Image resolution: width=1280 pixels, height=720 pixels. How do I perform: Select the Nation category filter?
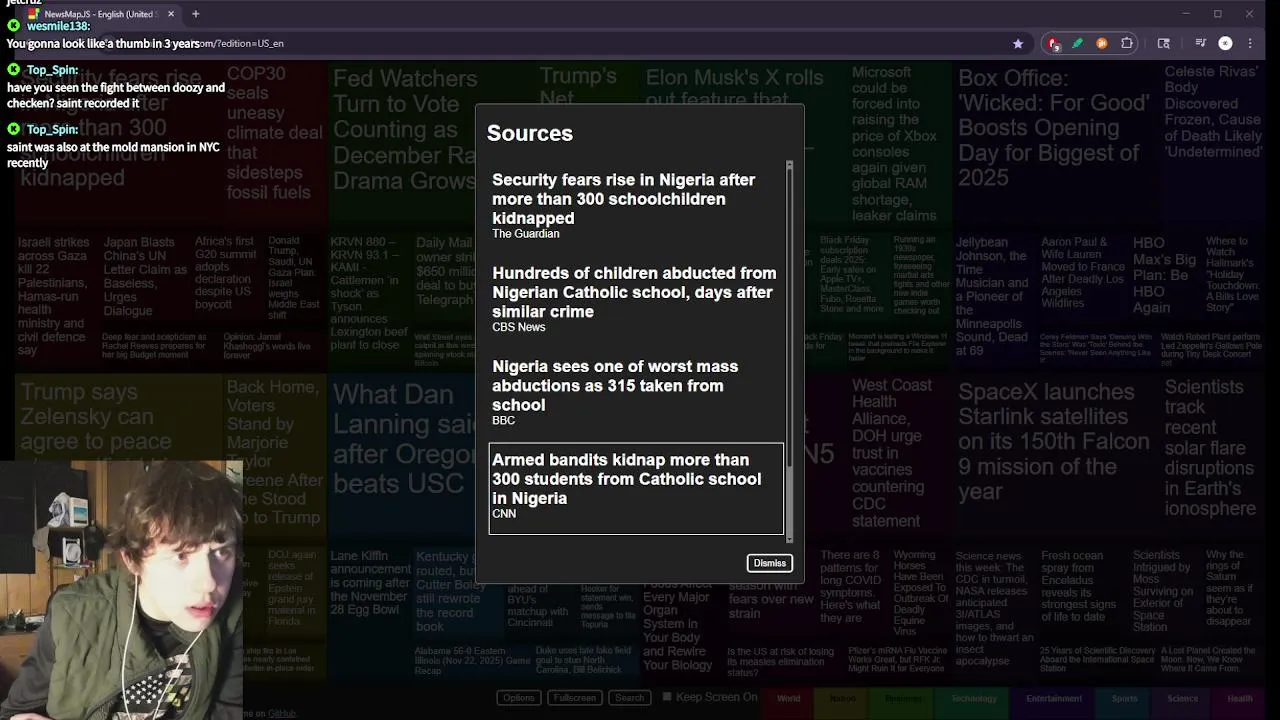pyautogui.click(x=842, y=698)
